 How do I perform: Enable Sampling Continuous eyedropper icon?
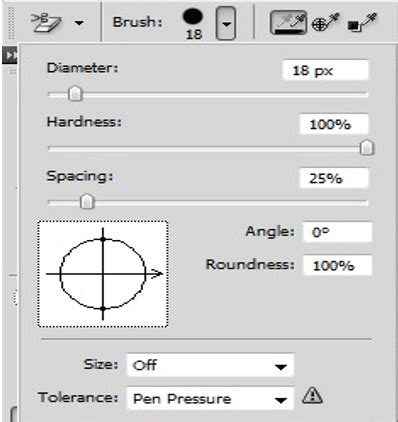(288, 23)
